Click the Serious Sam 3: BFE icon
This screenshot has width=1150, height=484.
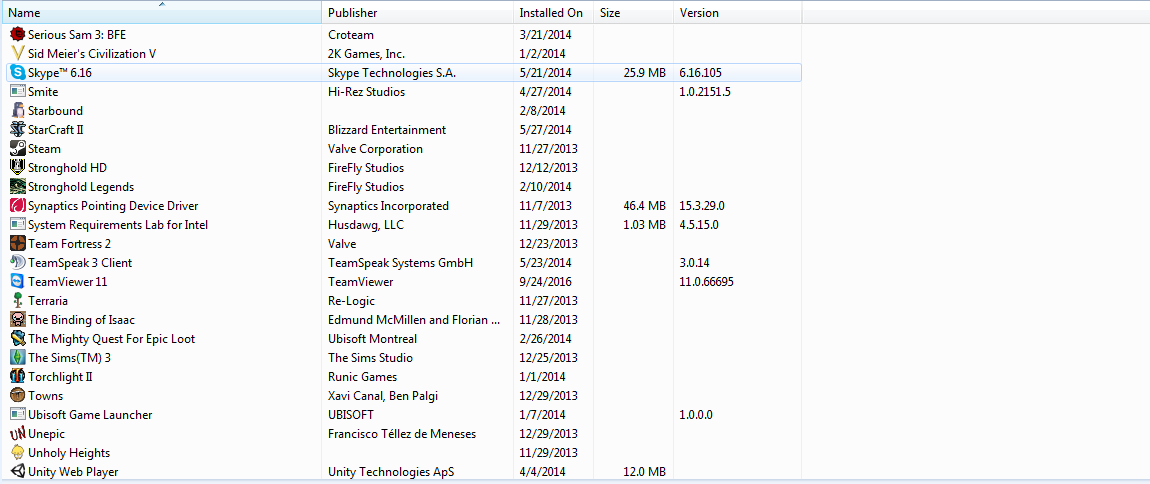point(18,34)
